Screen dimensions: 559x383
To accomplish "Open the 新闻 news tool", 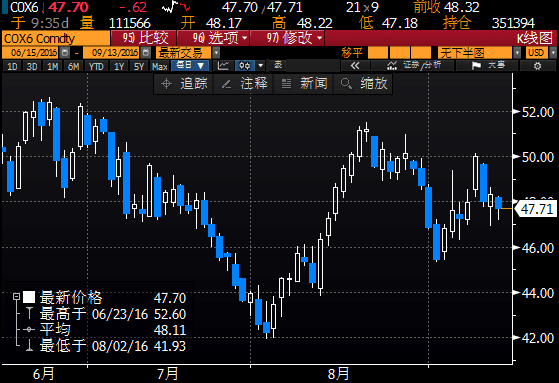I will tap(304, 84).
